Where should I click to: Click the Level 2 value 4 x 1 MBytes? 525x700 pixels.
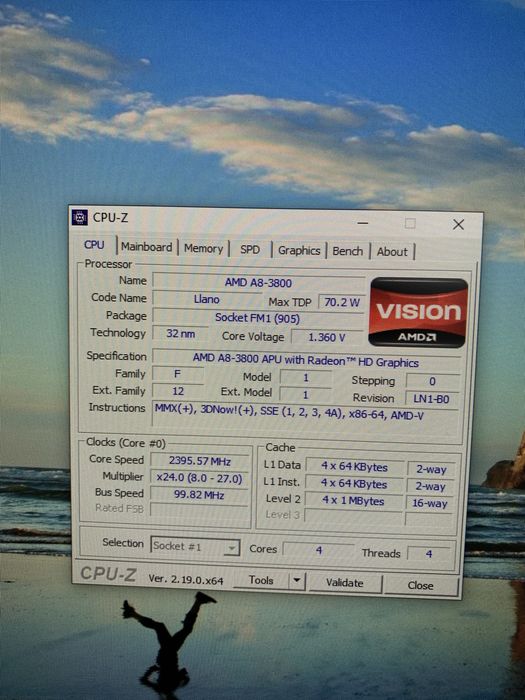click(354, 501)
